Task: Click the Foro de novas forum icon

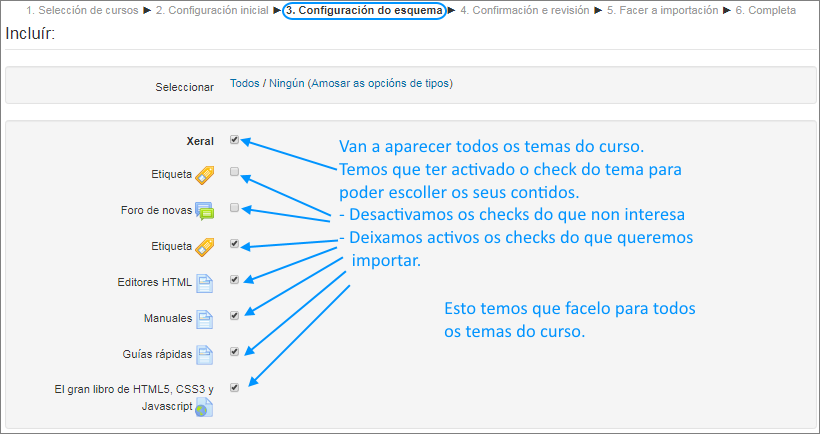Action: (205, 211)
